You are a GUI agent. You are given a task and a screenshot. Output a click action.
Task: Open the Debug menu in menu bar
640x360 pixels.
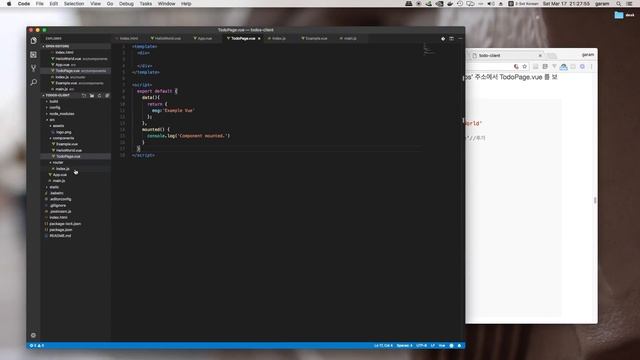click(126, 4)
